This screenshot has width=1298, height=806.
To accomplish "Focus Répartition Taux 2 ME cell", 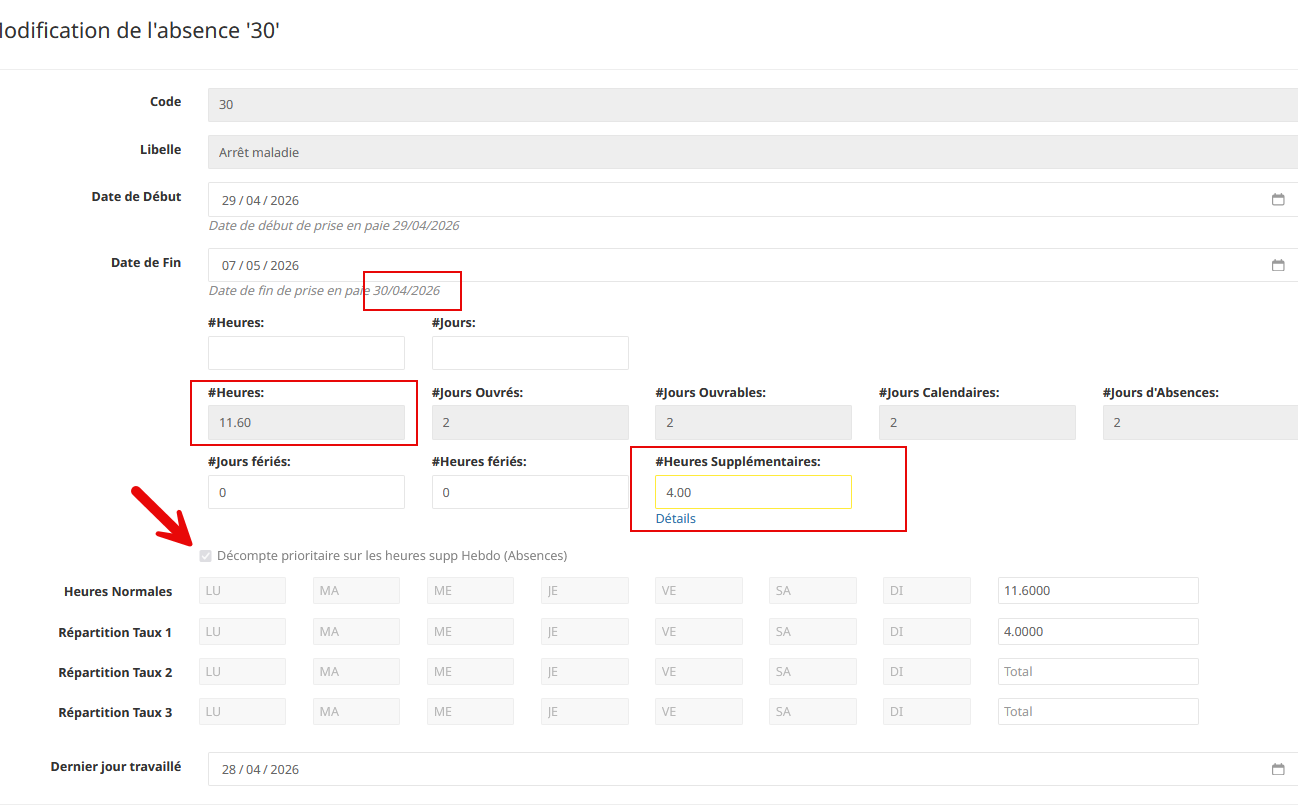I will [x=470, y=672].
